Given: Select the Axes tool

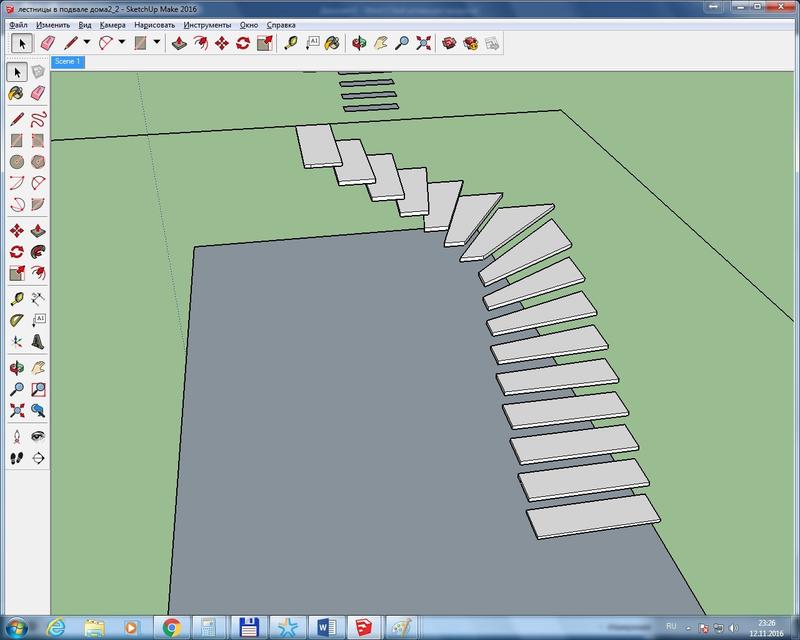Looking at the screenshot, I should pos(17,342).
